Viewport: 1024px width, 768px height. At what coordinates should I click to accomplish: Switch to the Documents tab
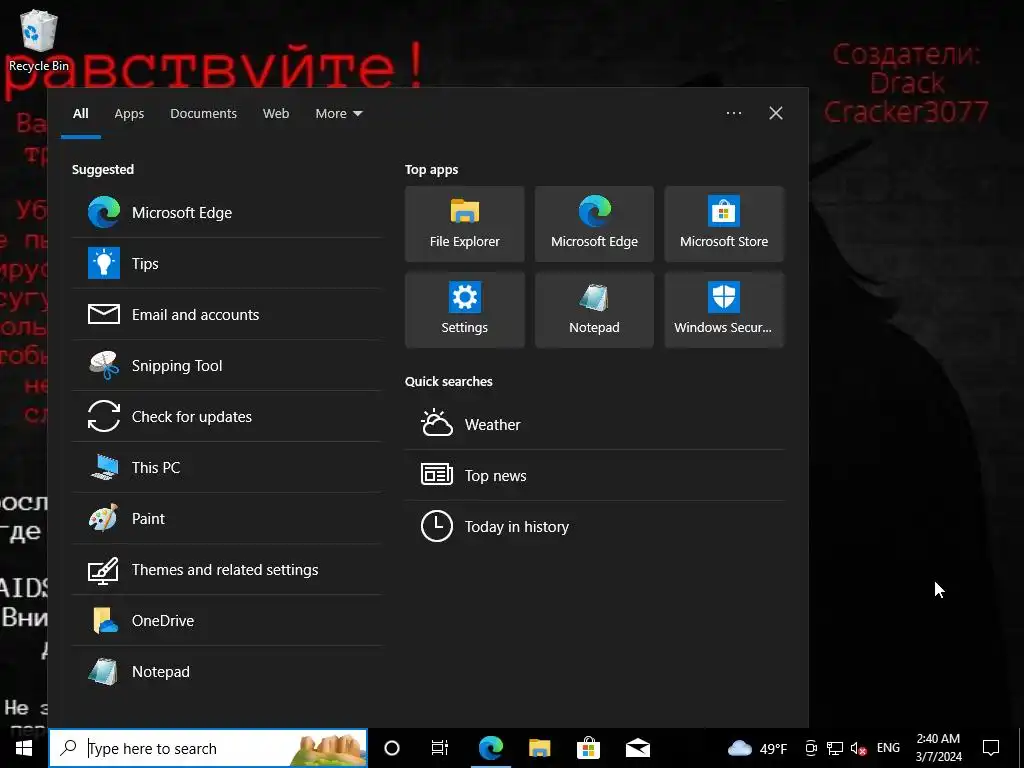pos(203,114)
